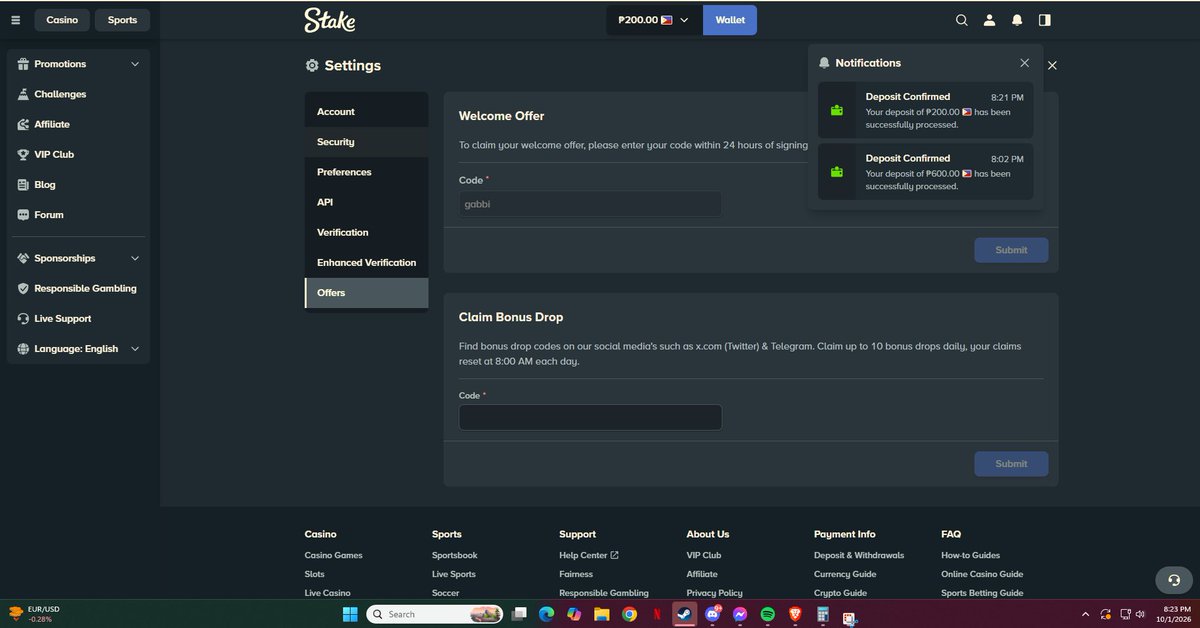1200x628 pixels.
Task: Click the ₱200.00 Deposit Confirmed notification
Action: 925,110
